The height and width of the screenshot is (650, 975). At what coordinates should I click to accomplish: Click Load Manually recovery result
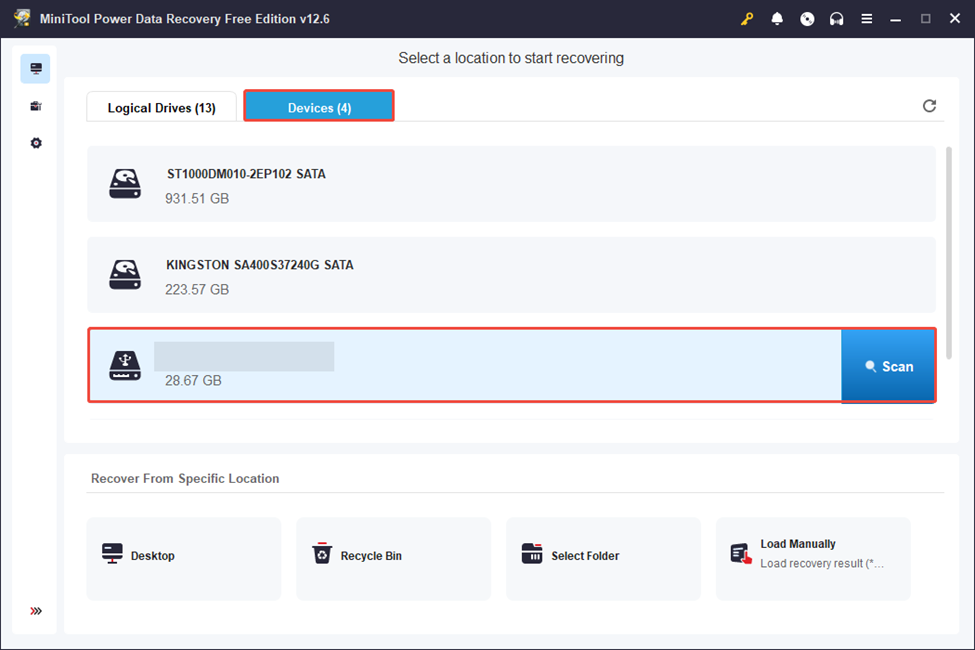[x=813, y=559]
